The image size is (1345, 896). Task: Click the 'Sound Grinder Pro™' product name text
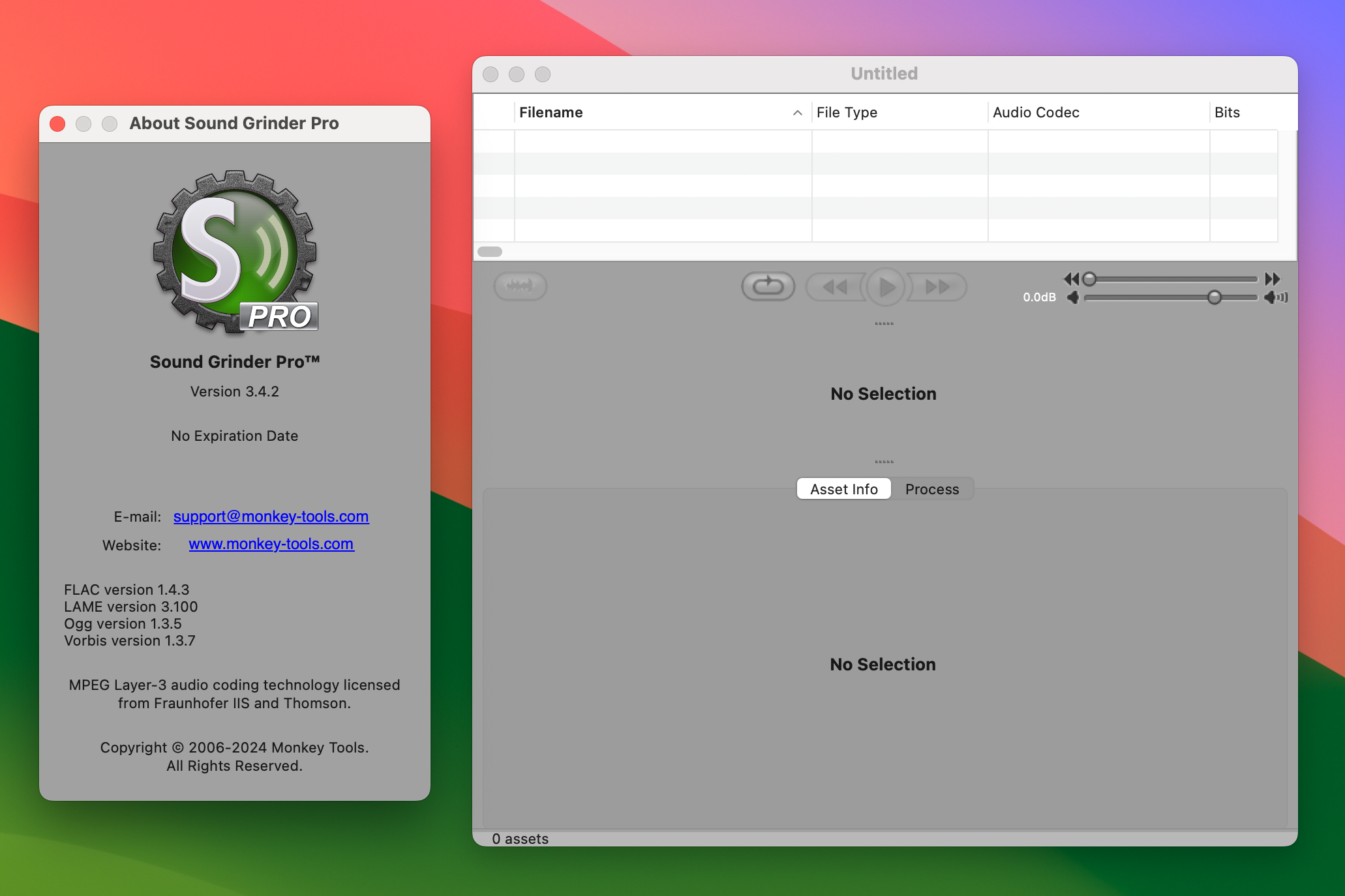point(235,362)
